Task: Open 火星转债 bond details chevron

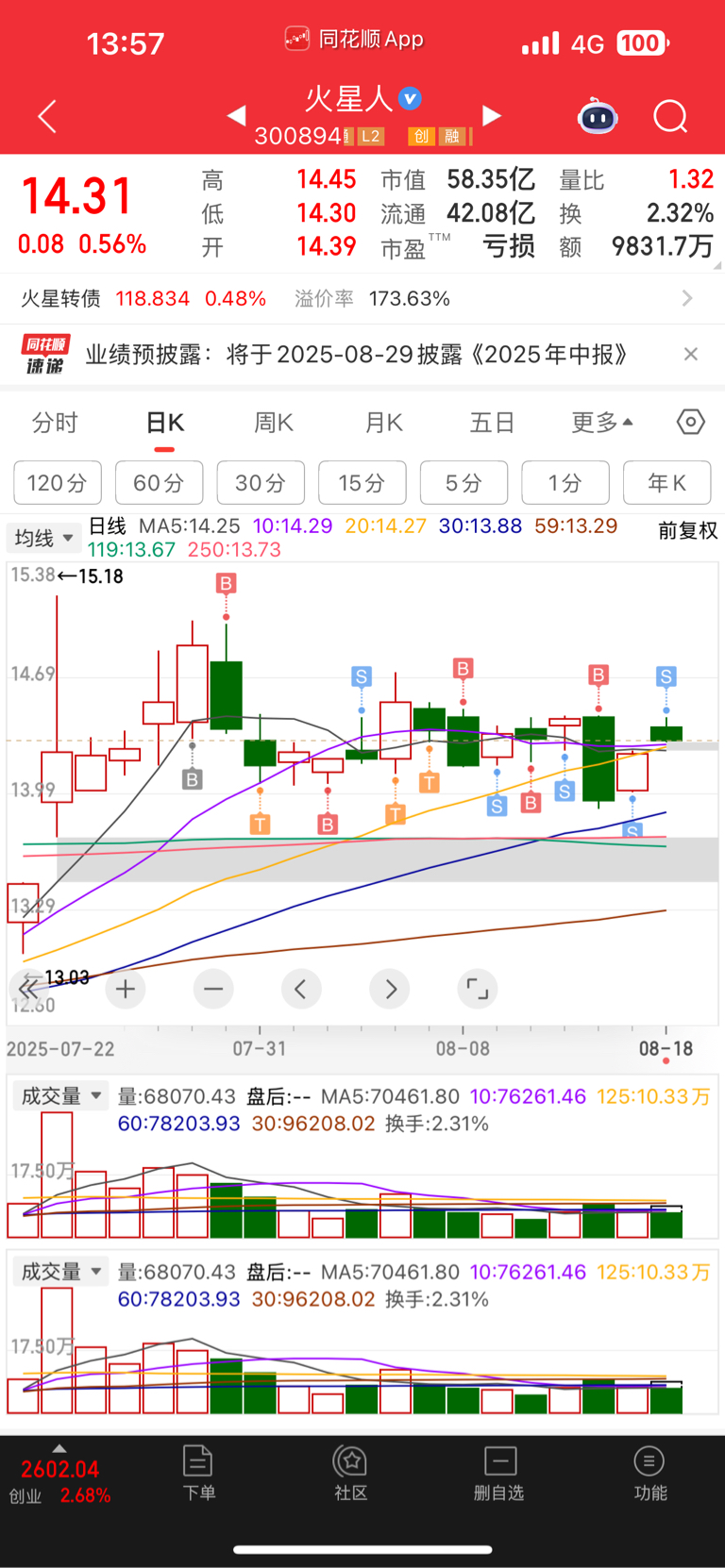Action: [x=687, y=298]
